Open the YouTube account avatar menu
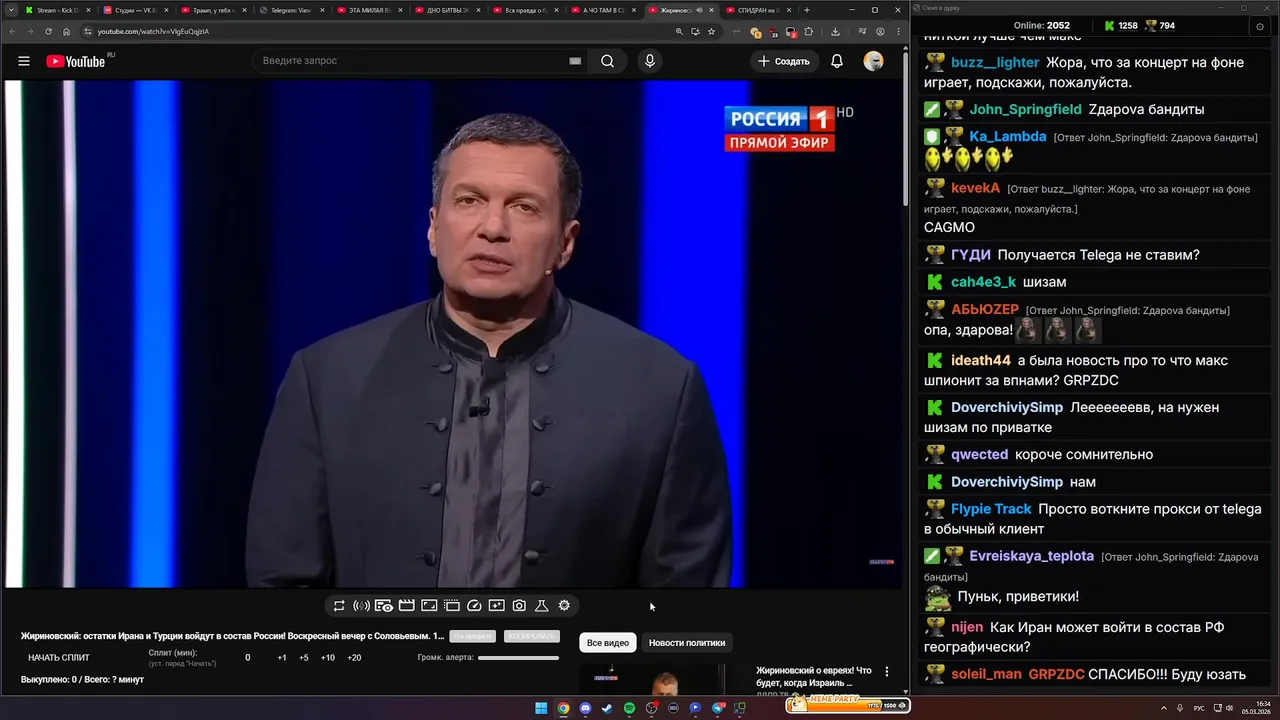Screen dimensions: 1280x720 point(874,61)
